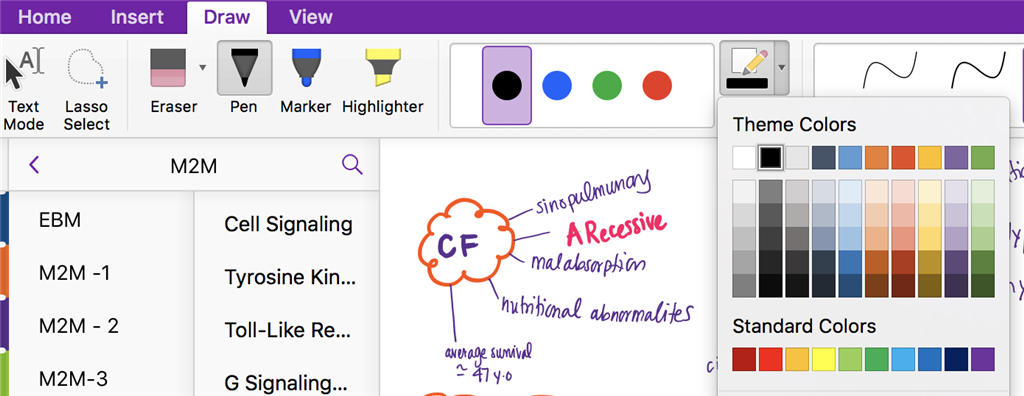Pick the purple standard color swatch
Image resolution: width=1024 pixels, height=396 pixels.
983,359
